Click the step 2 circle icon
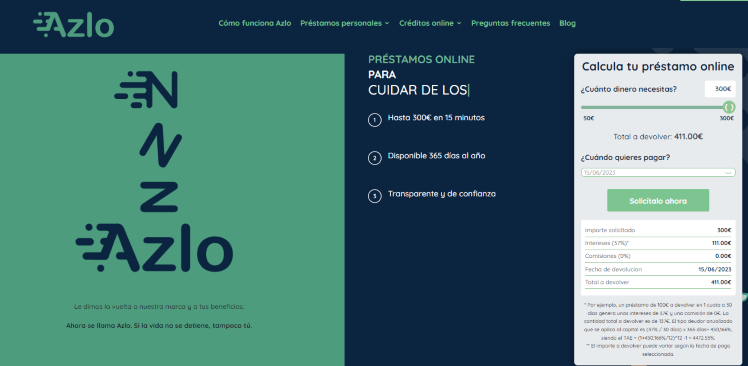 pyautogui.click(x=374, y=158)
